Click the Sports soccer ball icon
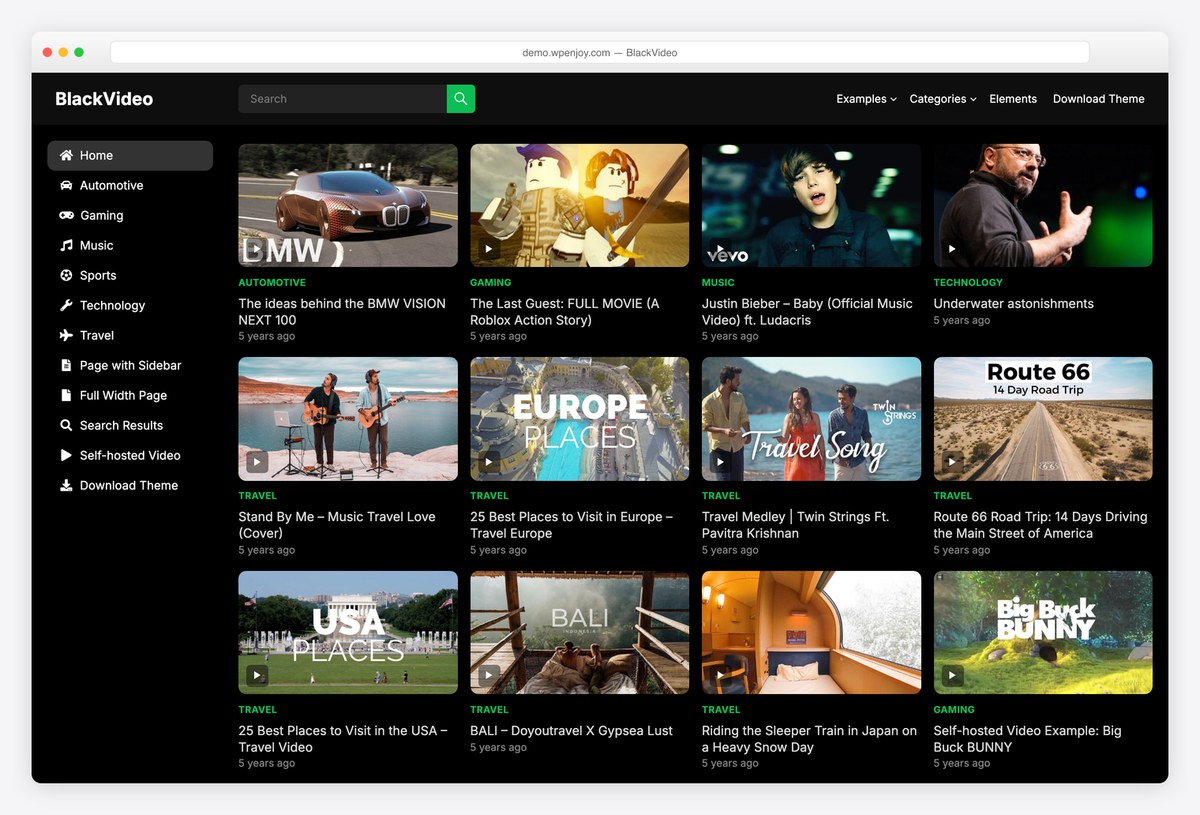The width and height of the screenshot is (1200, 815). pos(66,275)
